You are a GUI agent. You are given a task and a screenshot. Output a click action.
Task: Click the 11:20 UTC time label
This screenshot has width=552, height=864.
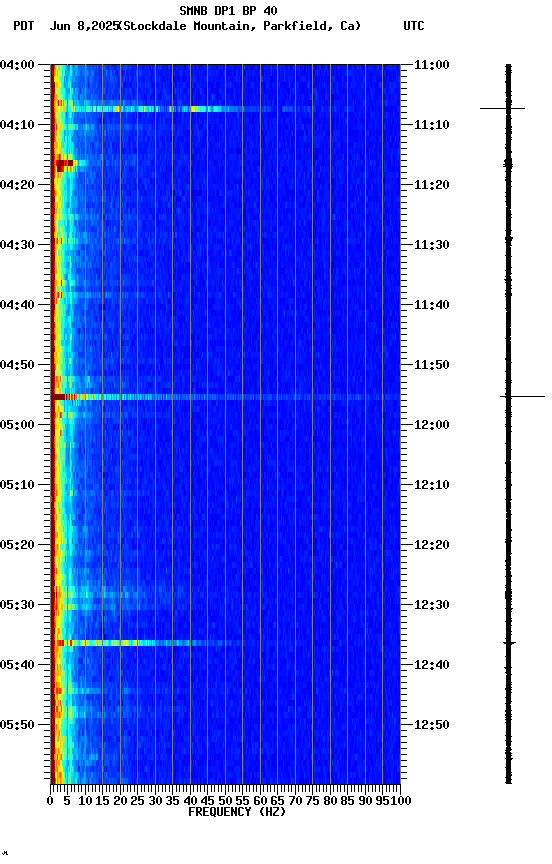click(x=432, y=185)
